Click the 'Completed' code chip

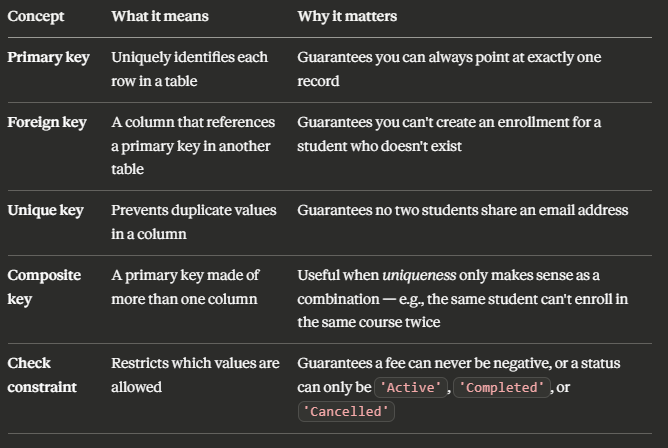coord(502,388)
